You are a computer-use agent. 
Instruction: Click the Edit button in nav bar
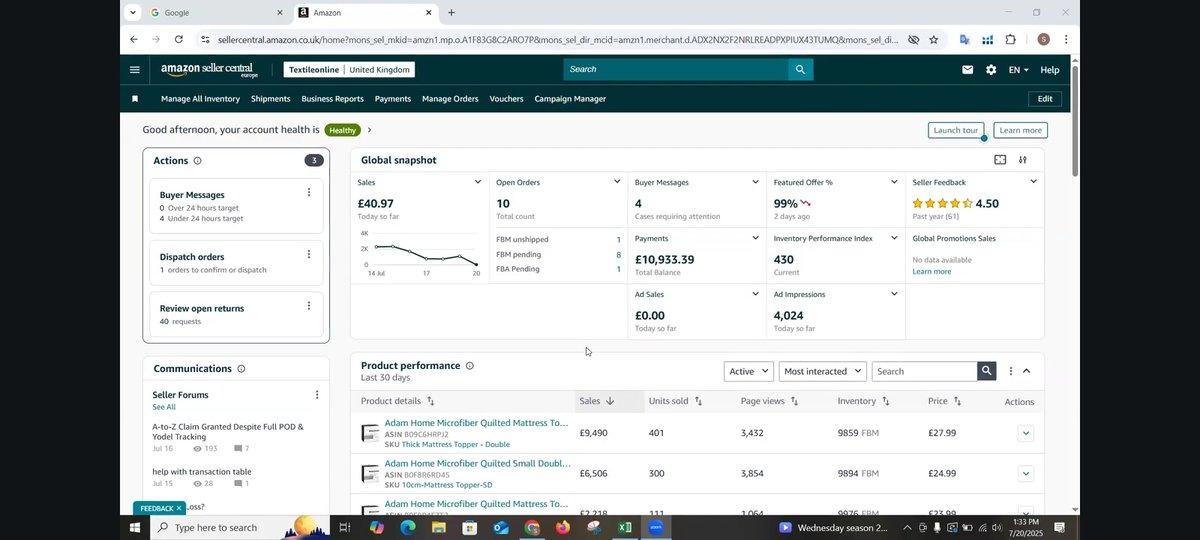tap(1045, 99)
